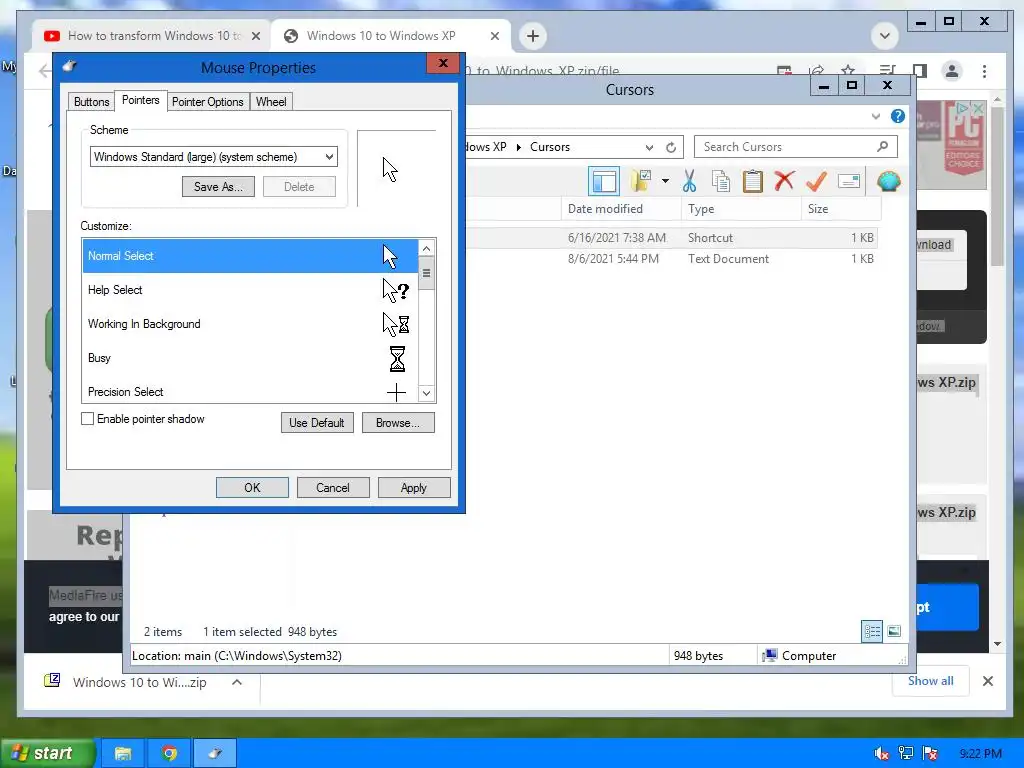Sort by Size column header

pos(841,209)
